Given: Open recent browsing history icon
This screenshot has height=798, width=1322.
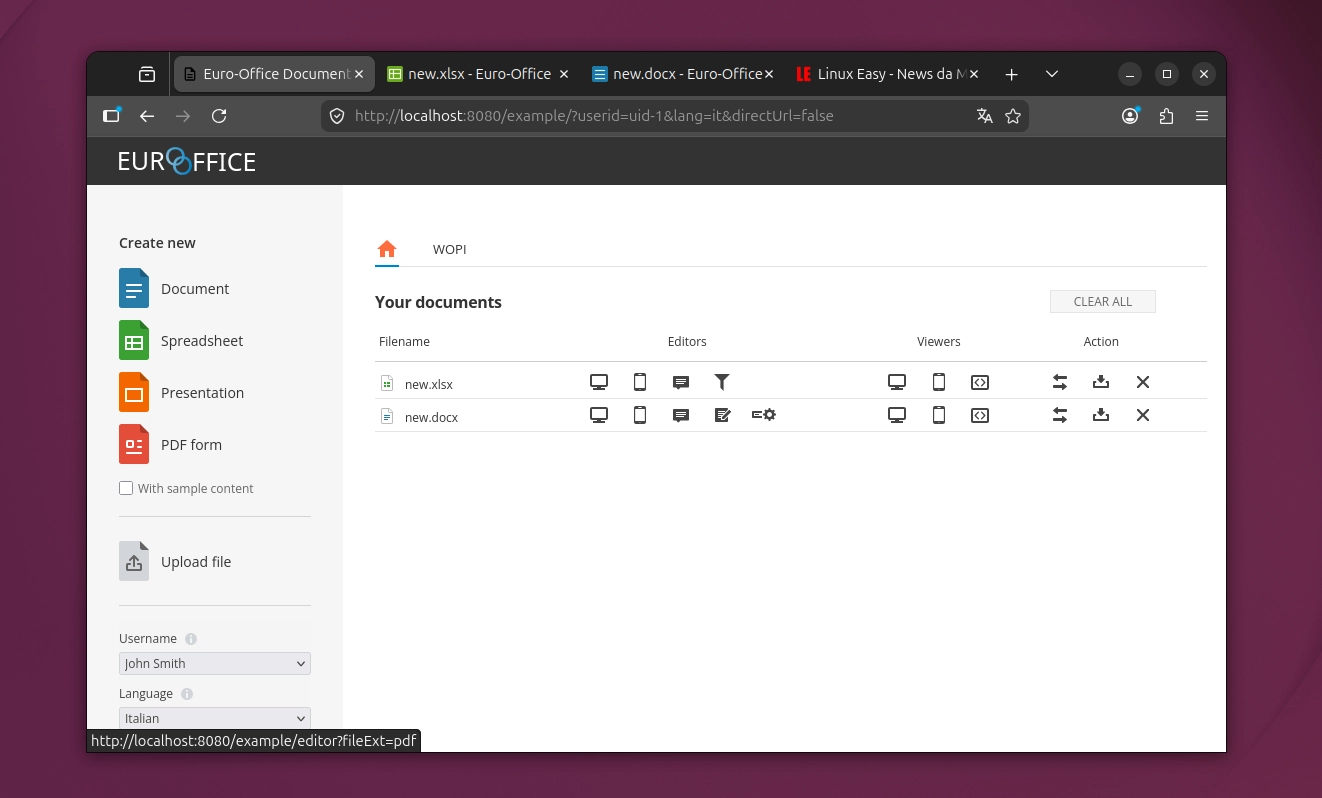Looking at the screenshot, I should [147, 74].
